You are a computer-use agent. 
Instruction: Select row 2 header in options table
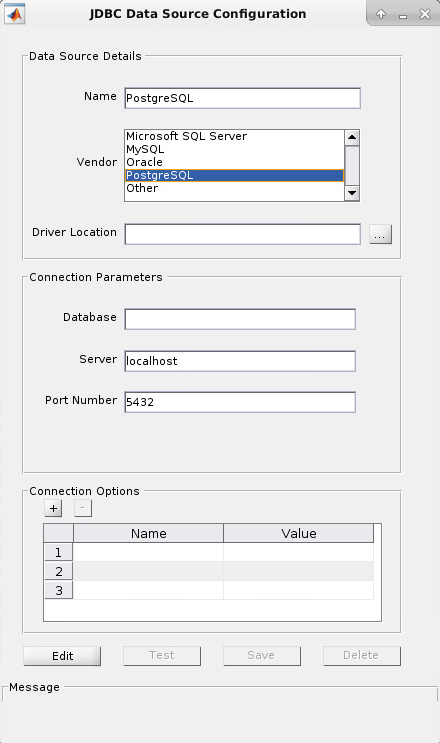point(59,571)
